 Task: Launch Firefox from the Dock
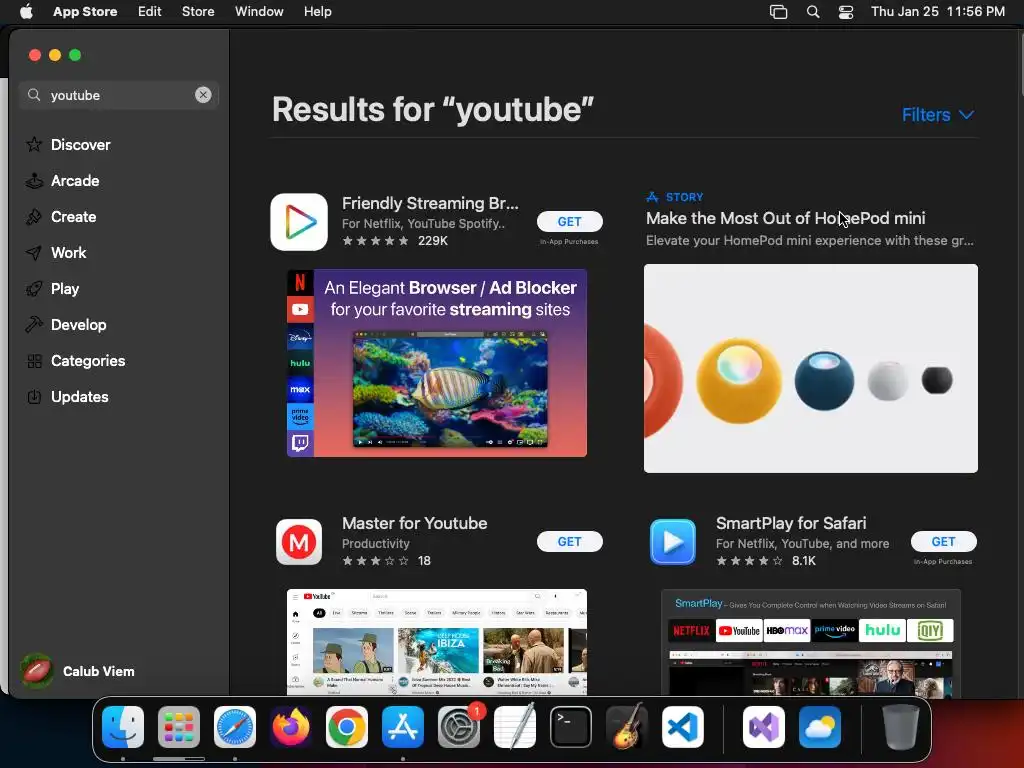point(291,727)
